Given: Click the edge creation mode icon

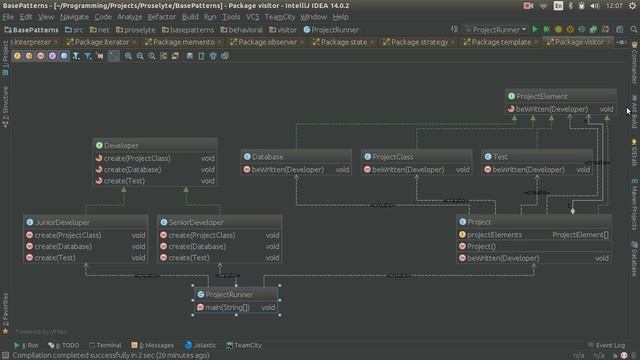Looking at the screenshot, I should click(x=100, y=56).
